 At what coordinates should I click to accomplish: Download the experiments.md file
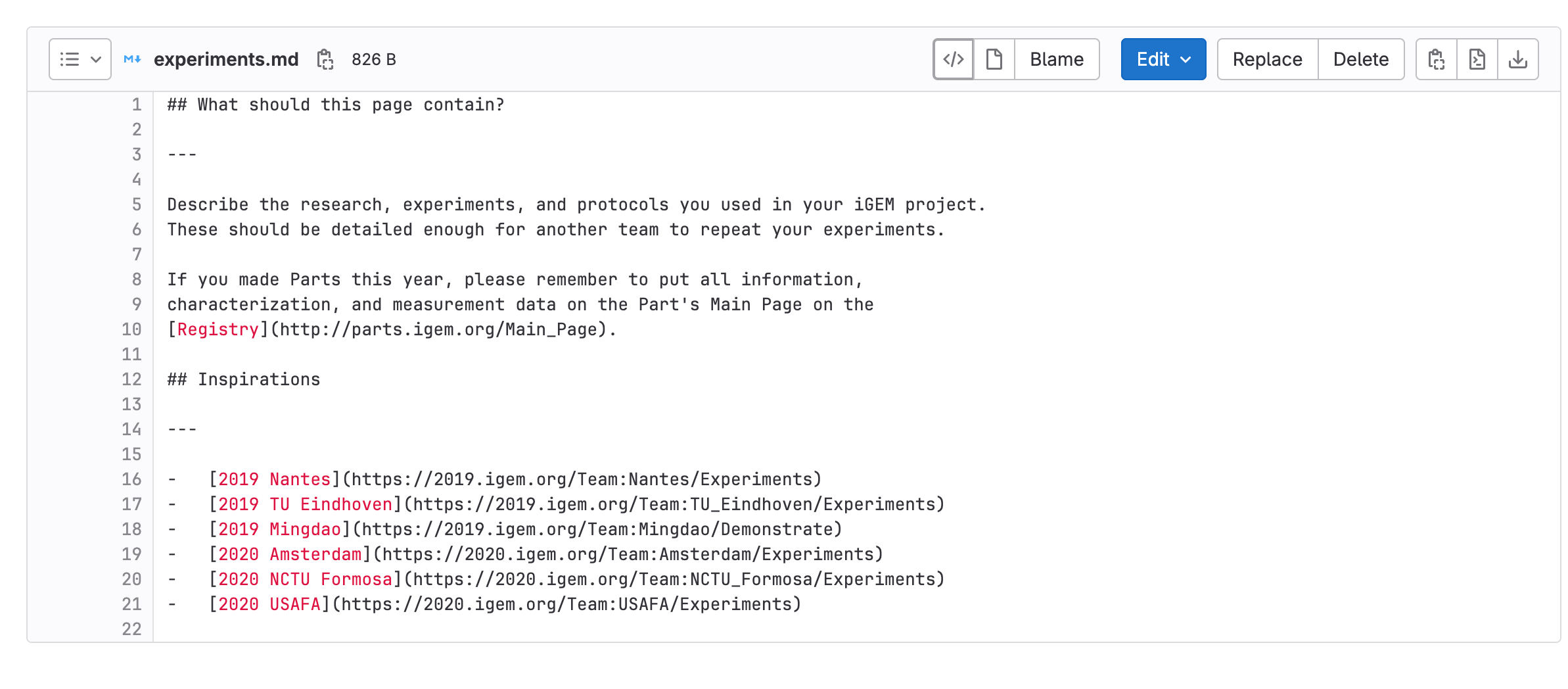[1517, 59]
